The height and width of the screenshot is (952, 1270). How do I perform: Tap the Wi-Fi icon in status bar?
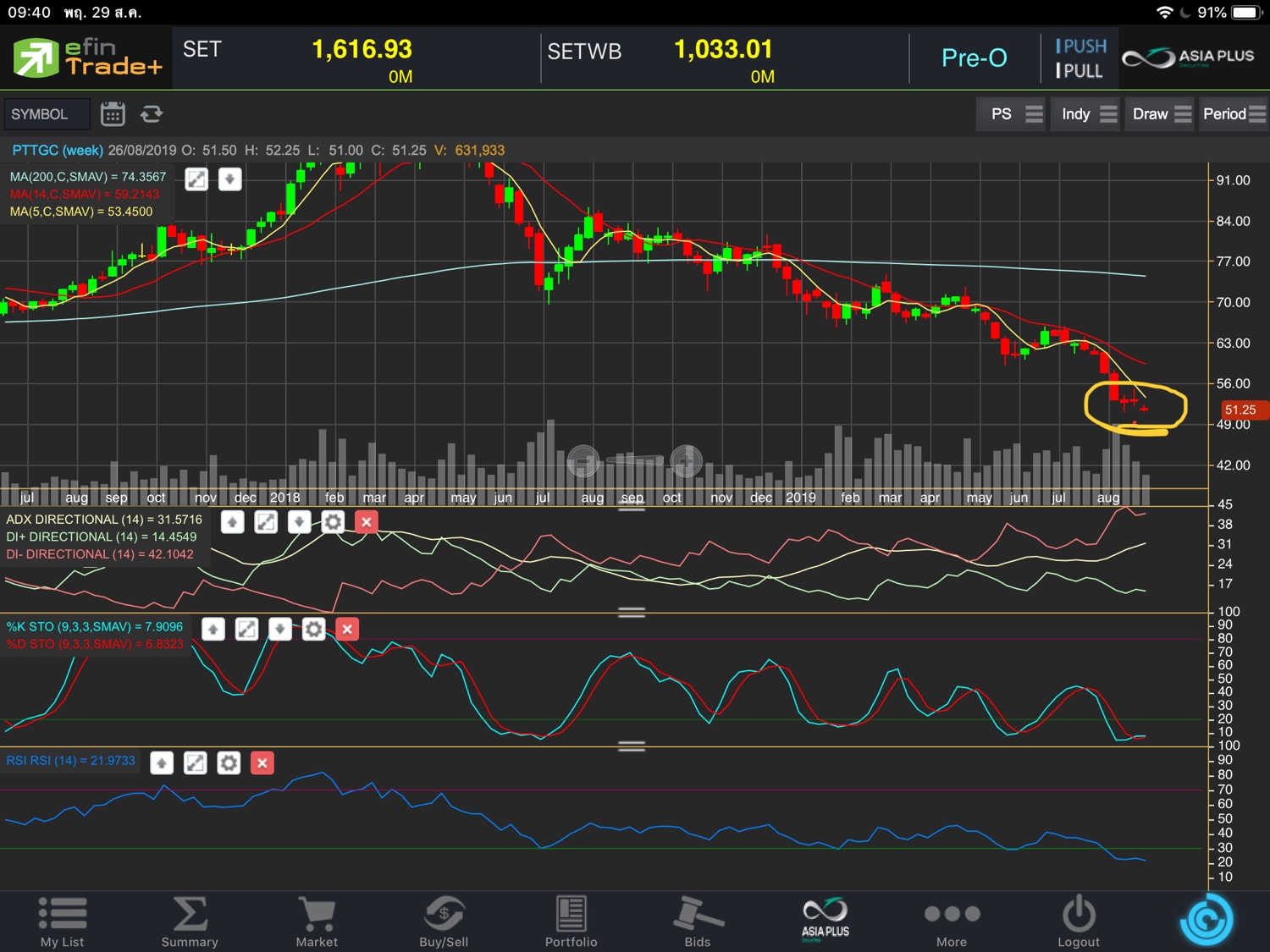(1165, 12)
